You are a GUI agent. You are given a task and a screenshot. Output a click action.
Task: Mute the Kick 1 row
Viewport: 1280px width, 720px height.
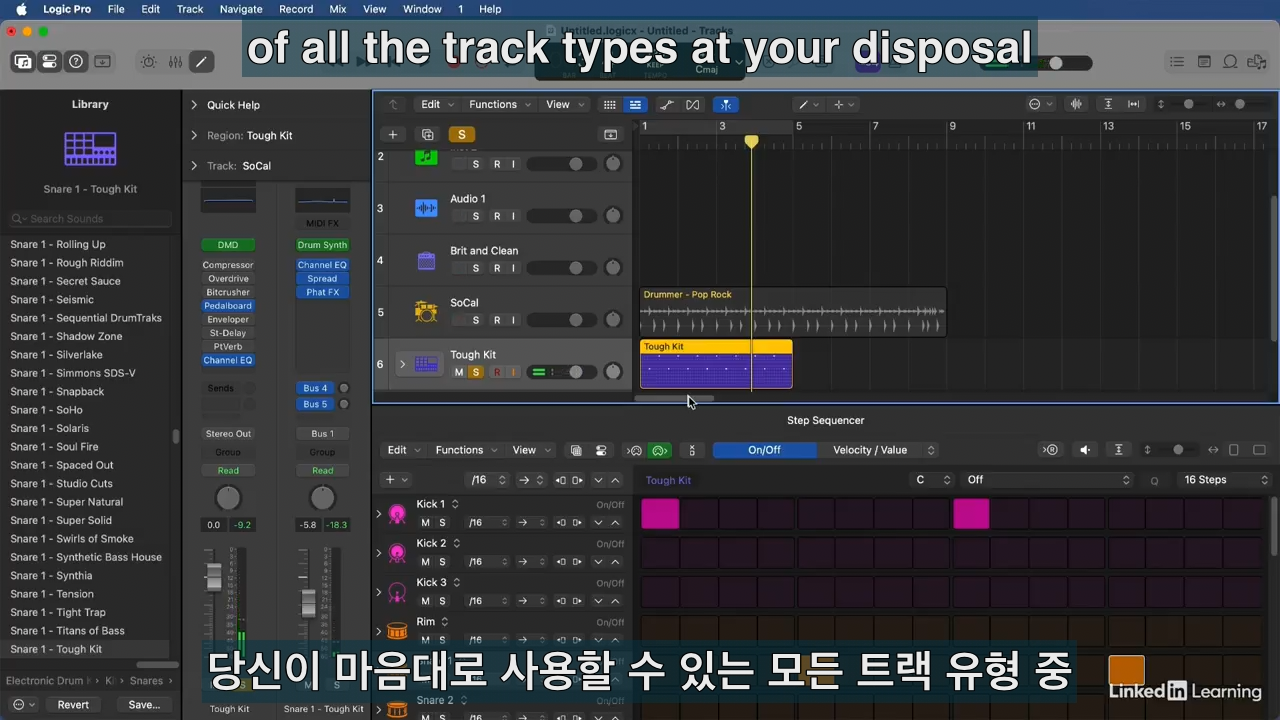[425, 522]
